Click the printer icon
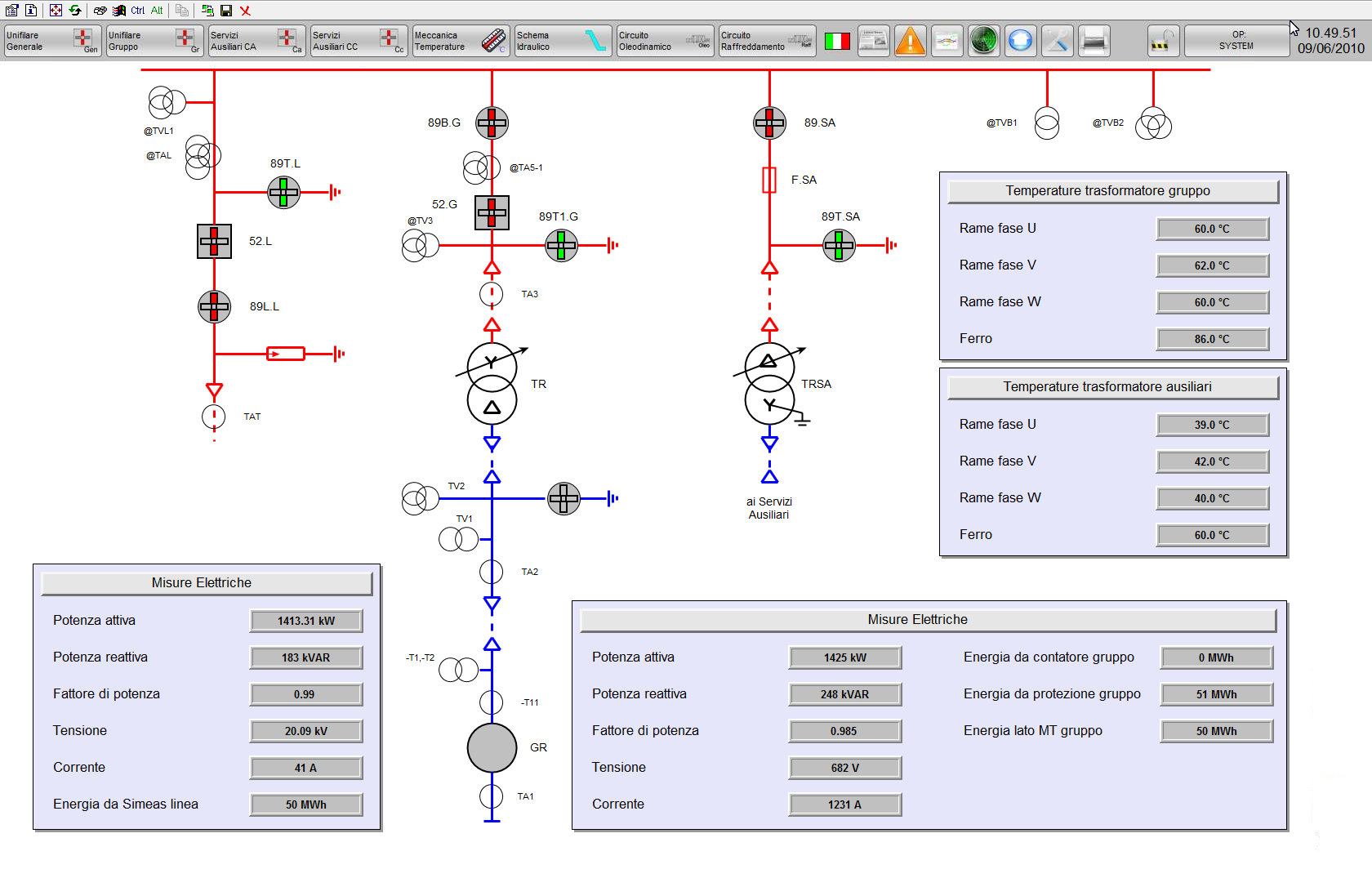1372x878 pixels. pyautogui.click(x=1094, y=41)
